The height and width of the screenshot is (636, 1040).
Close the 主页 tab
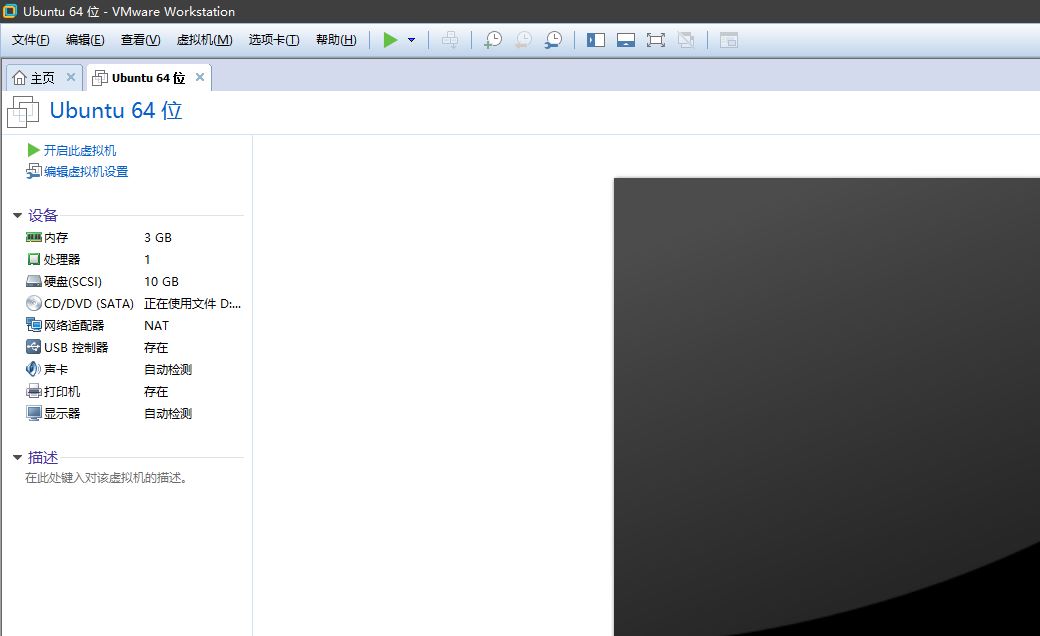(x=71, y=78)
